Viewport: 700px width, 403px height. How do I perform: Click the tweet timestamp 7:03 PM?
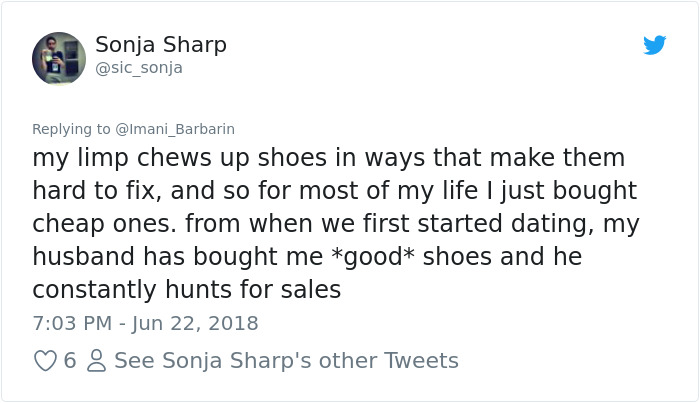72,323
